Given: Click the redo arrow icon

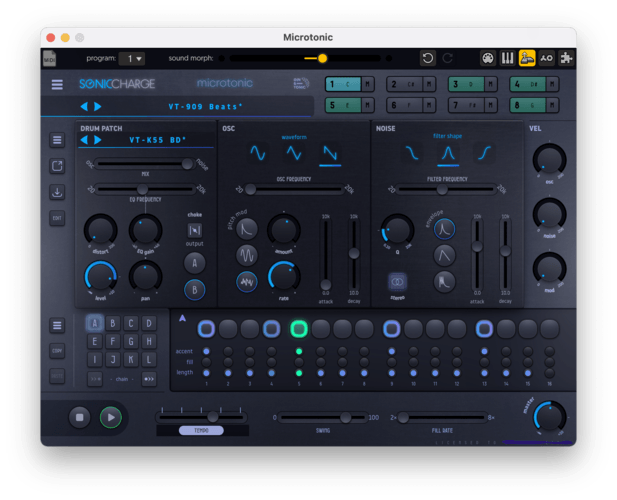Looking at the screenshot, I should 447,58.
